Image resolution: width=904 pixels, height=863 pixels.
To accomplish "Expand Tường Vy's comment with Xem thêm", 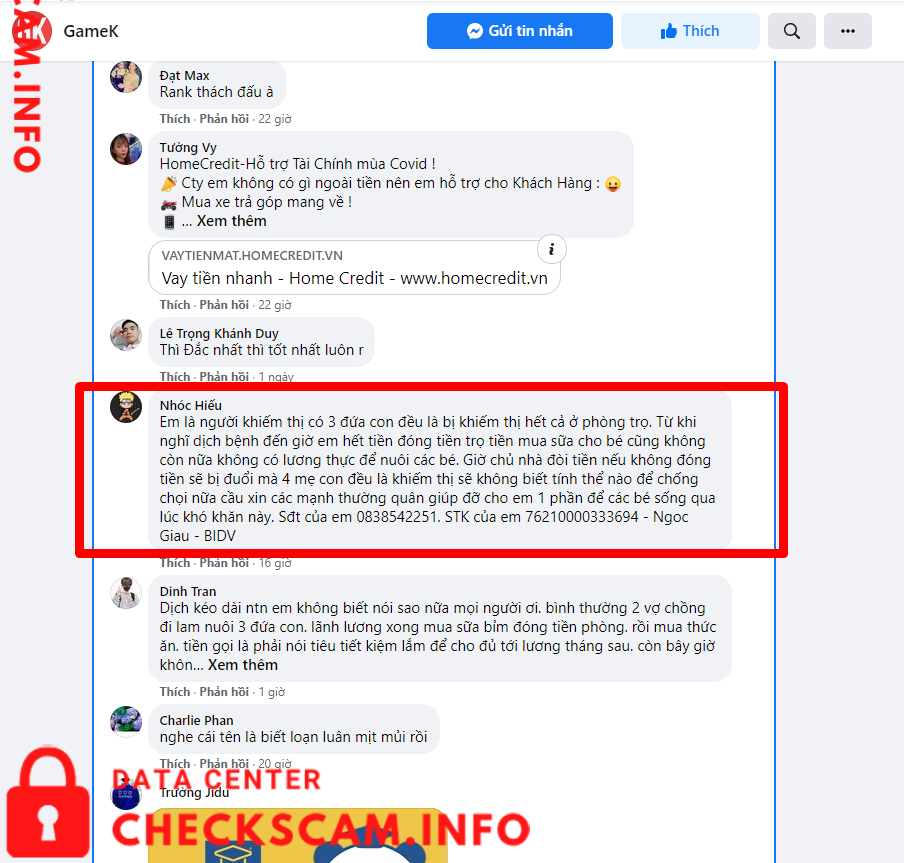I will (231, 221).
